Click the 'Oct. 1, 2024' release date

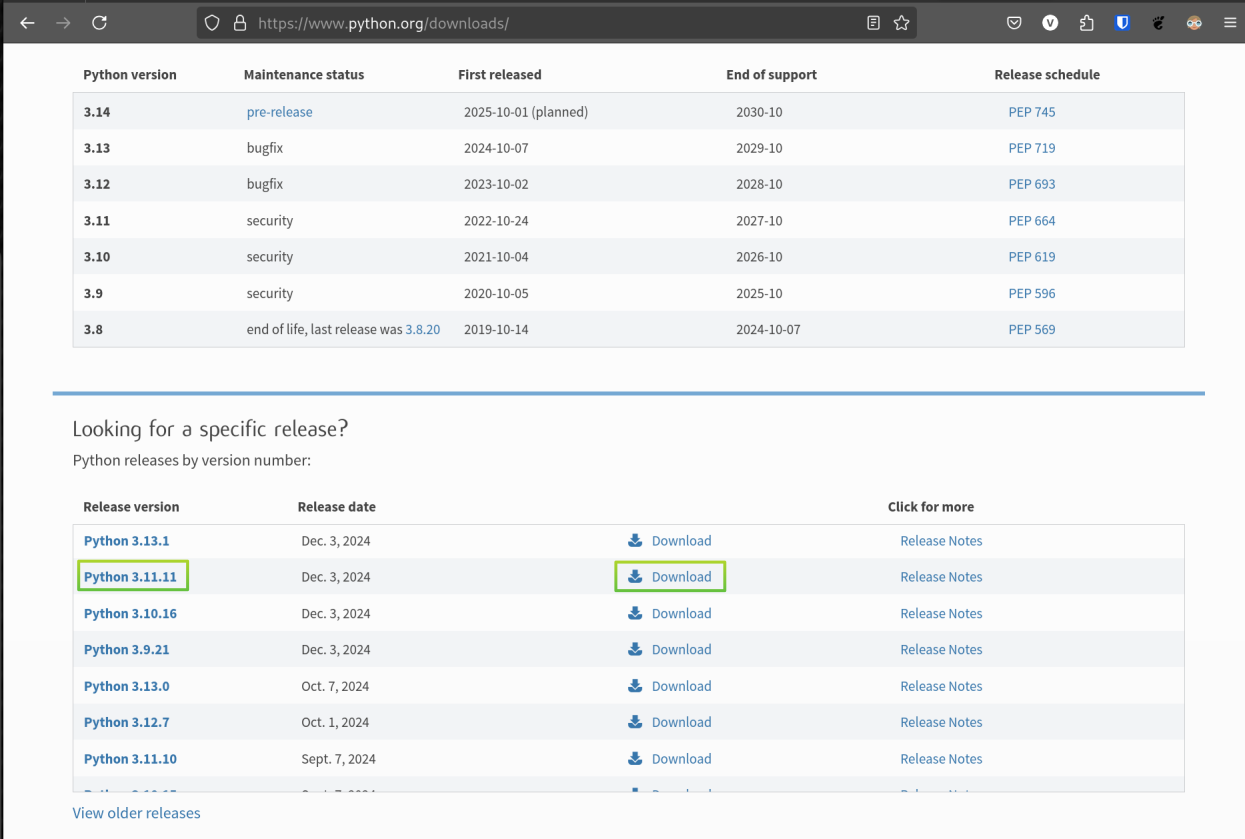[x=335, y=722]
